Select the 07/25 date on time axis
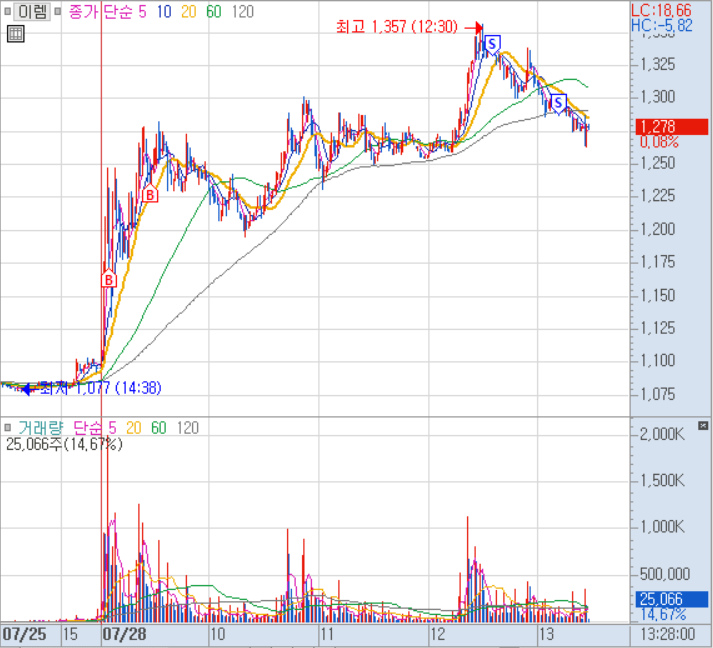This screenshot has height=648, width=713. pyautogui.click(x=24, y=634)
